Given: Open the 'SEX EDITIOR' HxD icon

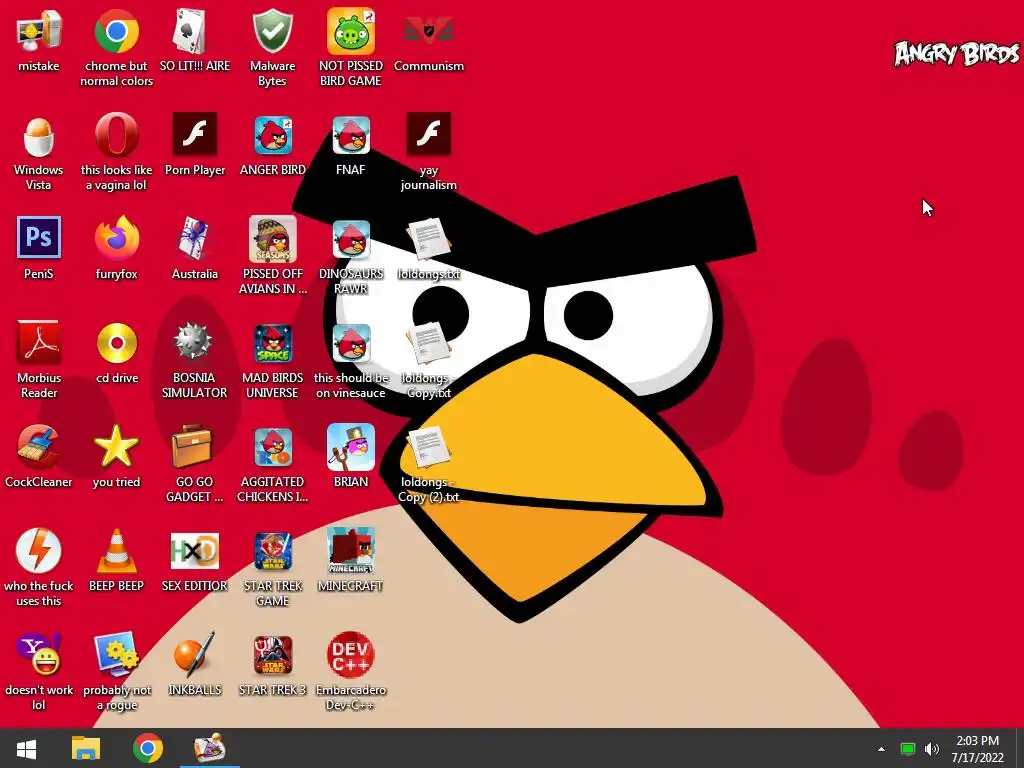Looking at the screenshot, I should [195, 551].
